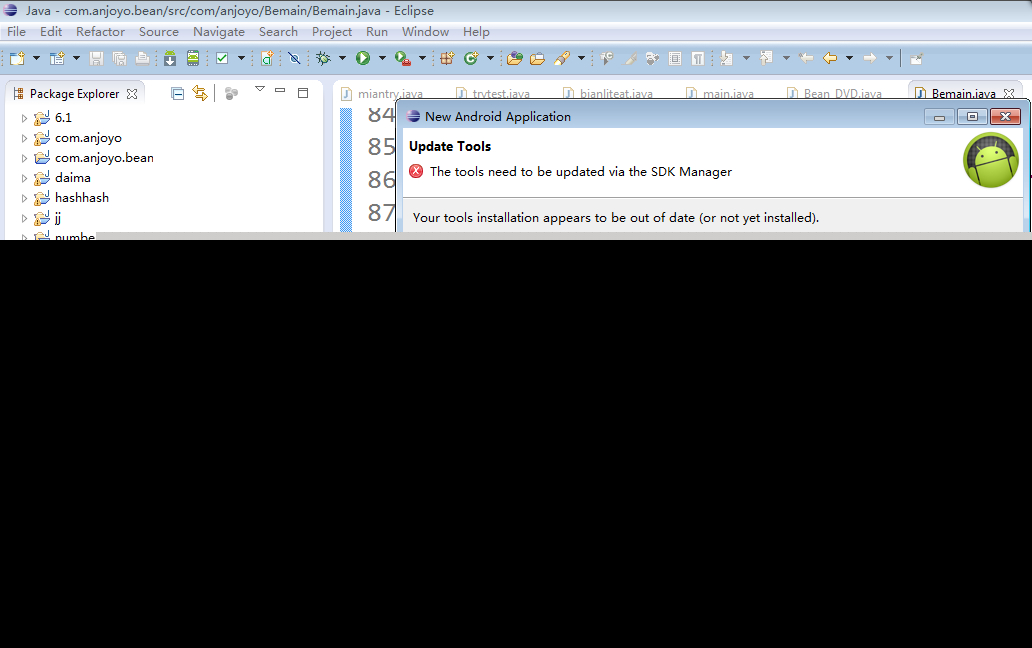
Task: Open the External Tools dropdown arrow
Action: [423, 59]
